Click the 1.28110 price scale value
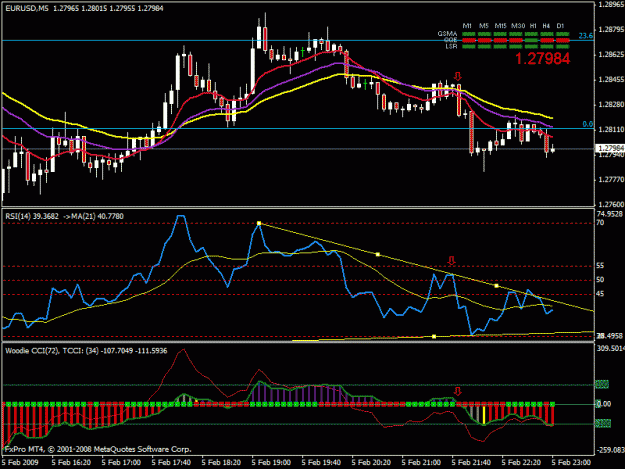Viewport: 625px width, 469px height. coord(611,130)
